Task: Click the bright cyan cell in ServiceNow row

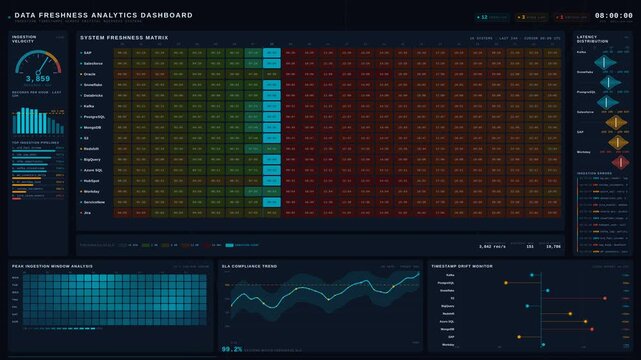Action: [x=272, y=202]
